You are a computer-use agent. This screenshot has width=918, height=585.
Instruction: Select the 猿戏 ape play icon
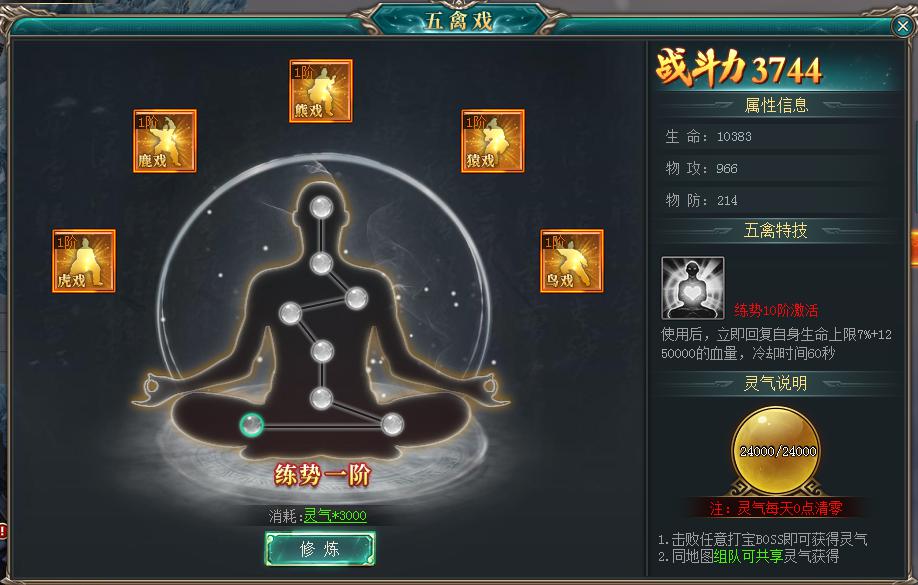(492, 141)
